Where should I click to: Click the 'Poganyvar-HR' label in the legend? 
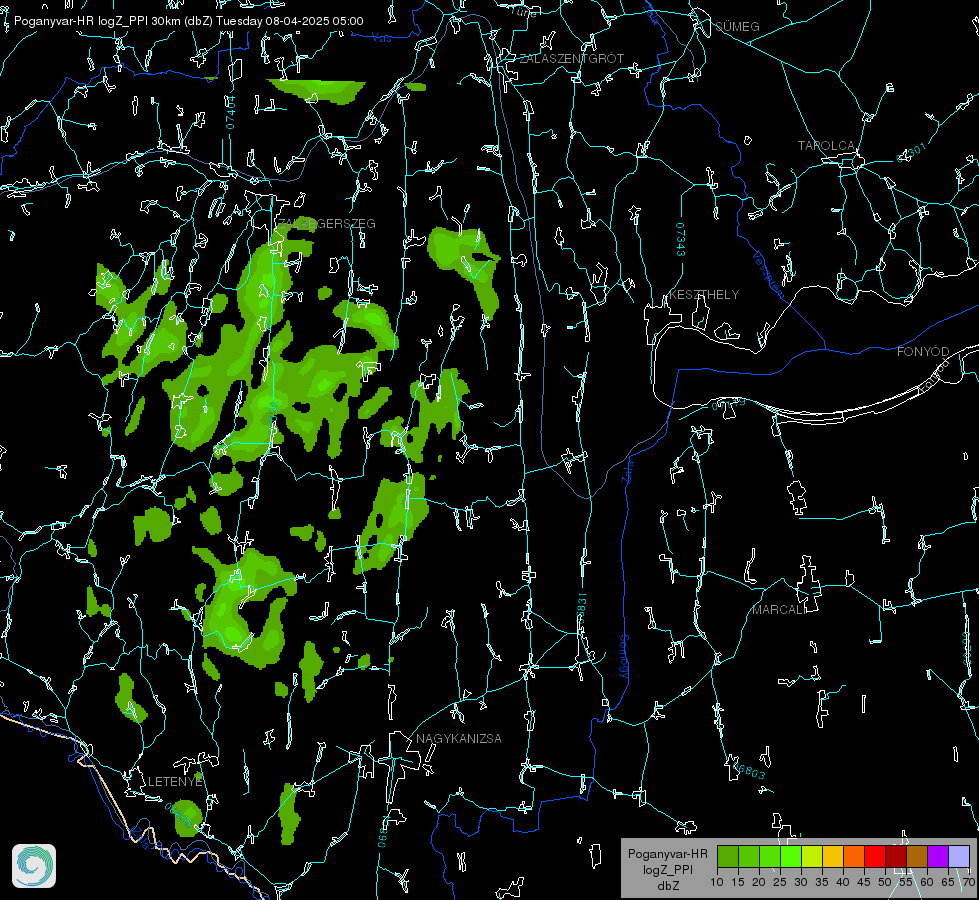667,854
